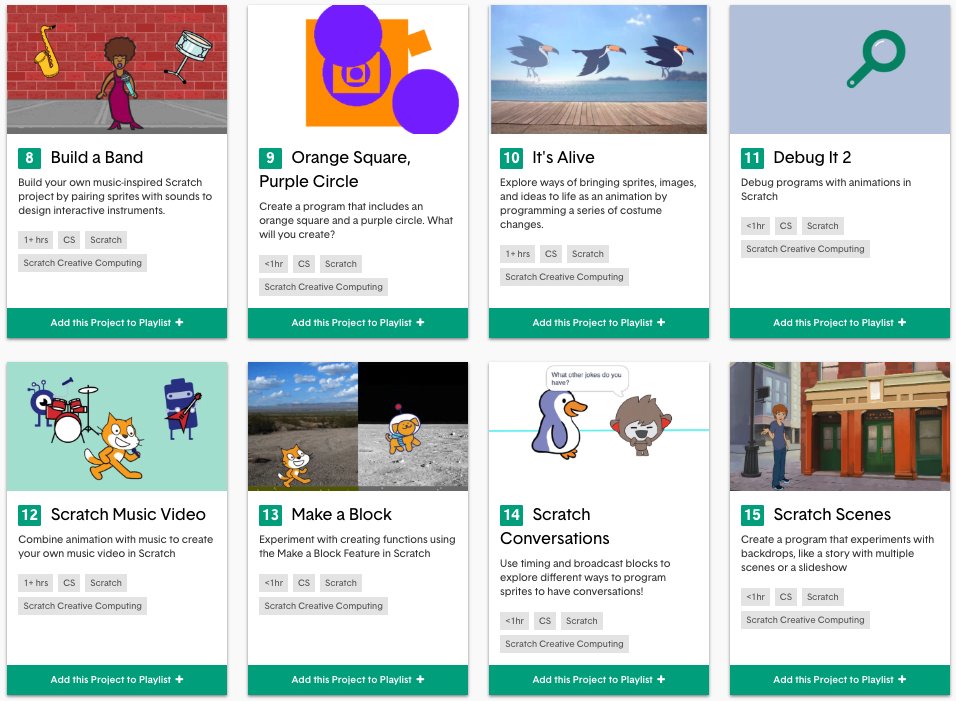Select the Scratch tag on Scratch Scenes
The image size is (956, 701).
tap(822, 597)
